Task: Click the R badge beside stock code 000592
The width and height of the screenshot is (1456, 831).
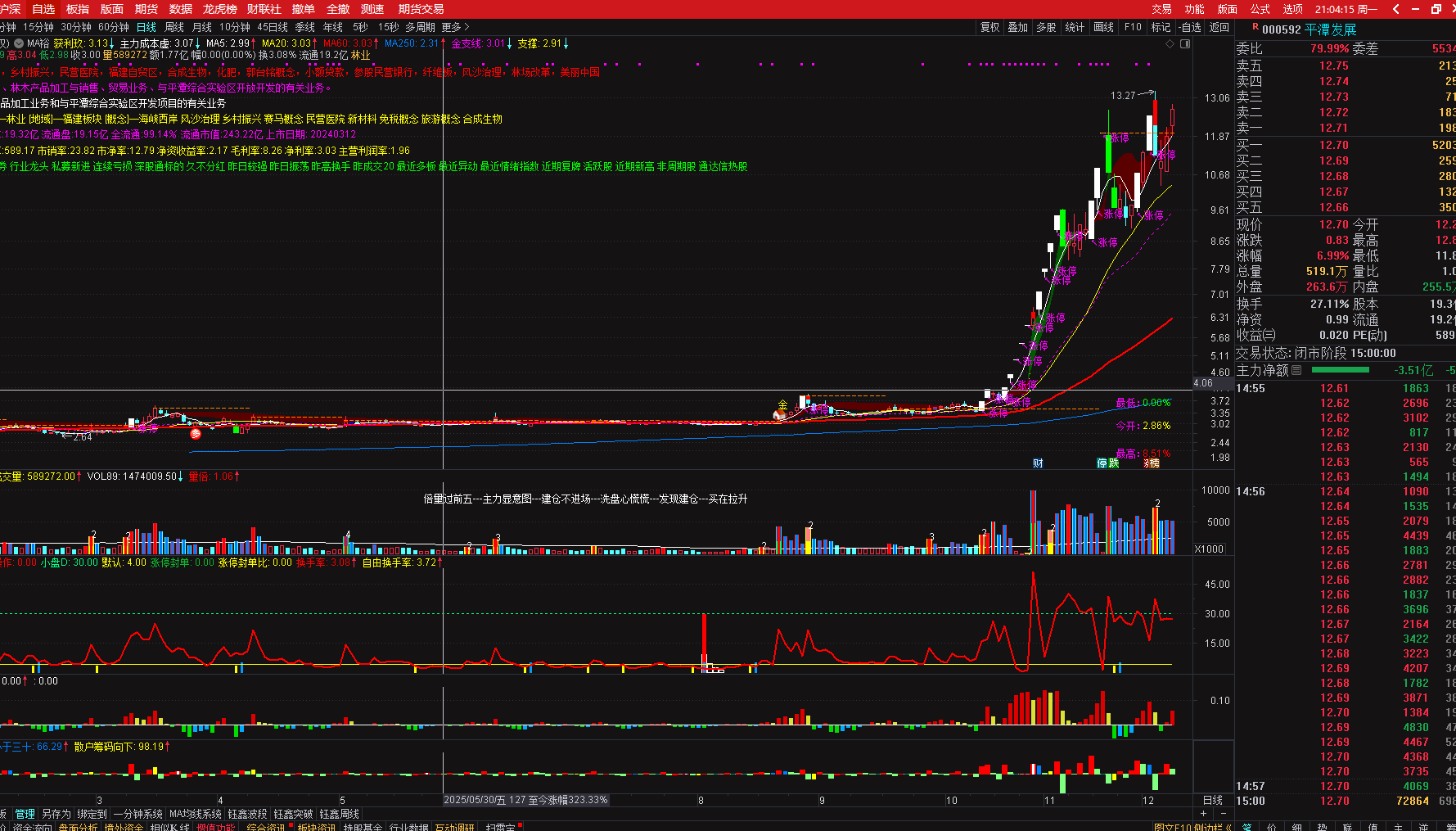Action: point(1255,28)
